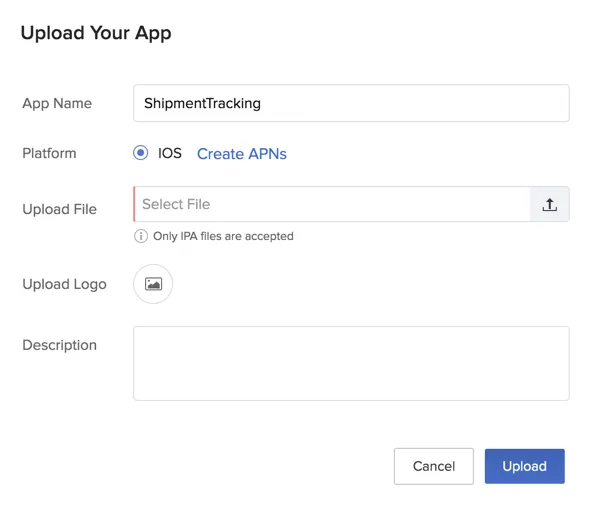The height and width of the screenshot is (505, 593).
Task: Click the Upload button
Action: [525, 466]
